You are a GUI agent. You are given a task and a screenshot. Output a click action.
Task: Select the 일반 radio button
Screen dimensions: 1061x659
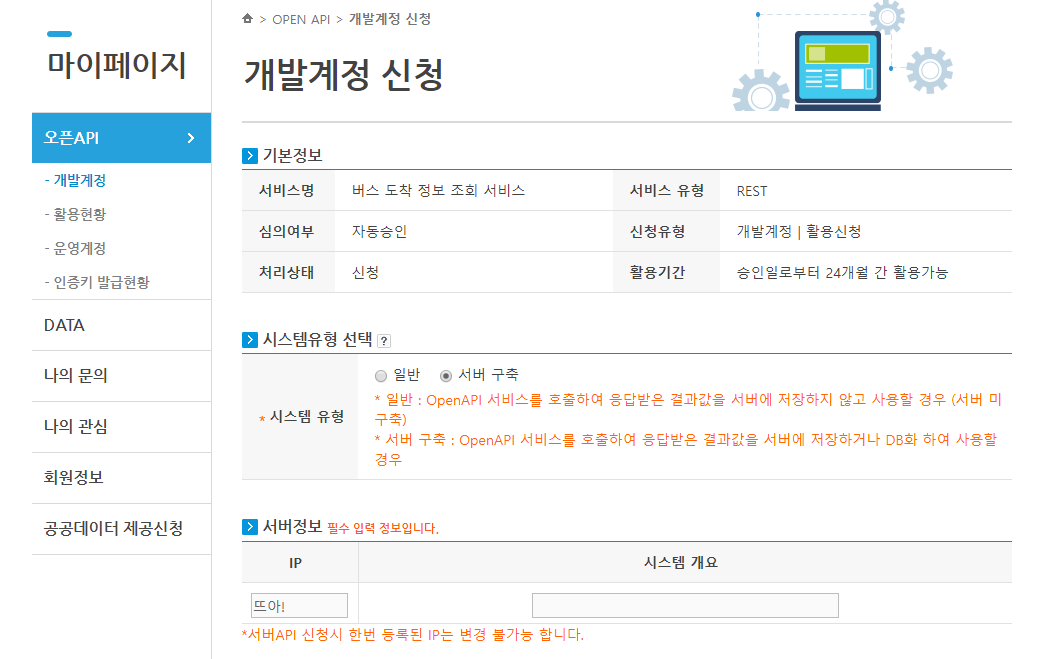coord(381,376)
